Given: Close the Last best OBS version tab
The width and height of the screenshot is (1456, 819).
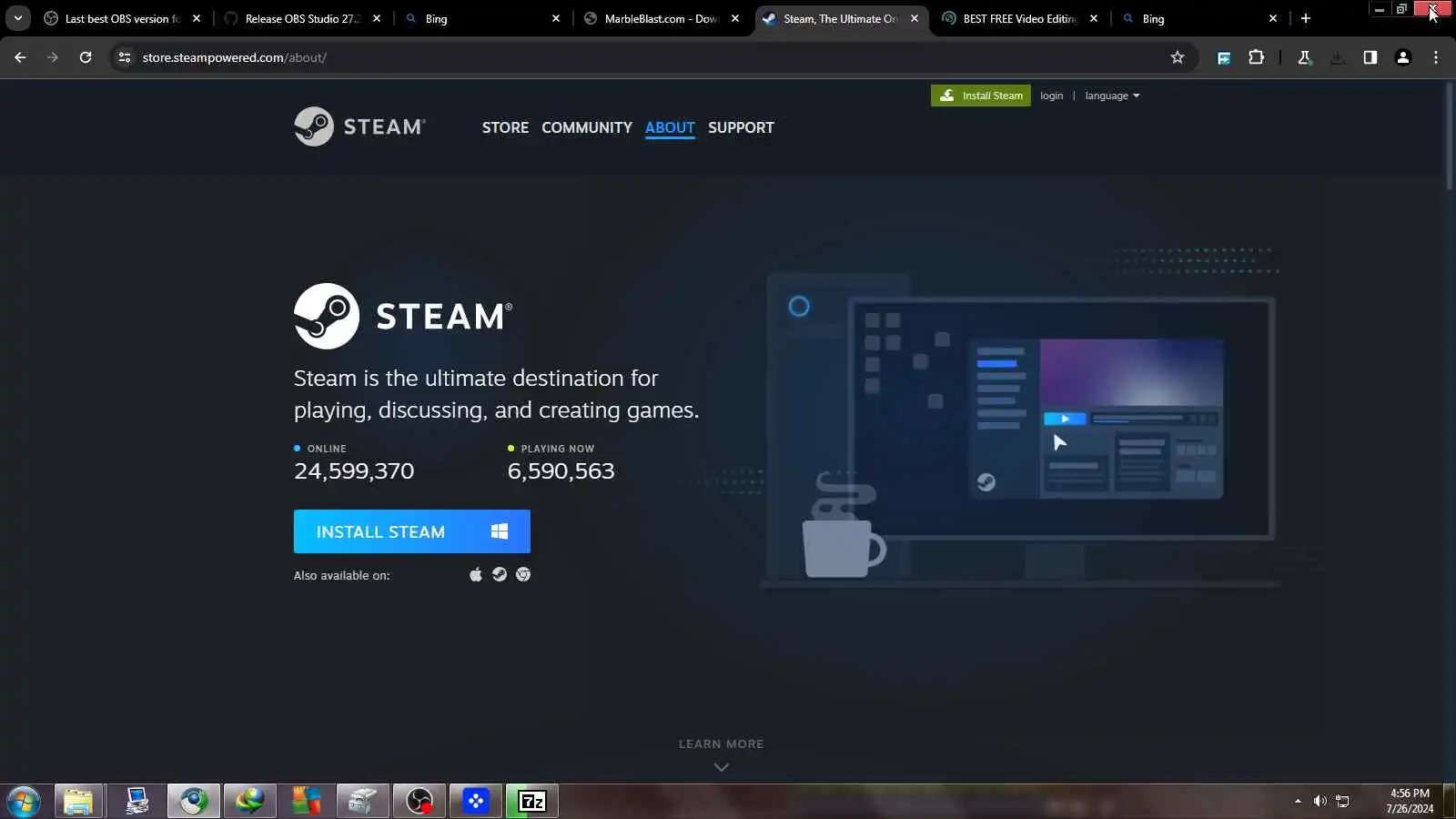Looking at the screenshot, I should (x=197, y=18).
